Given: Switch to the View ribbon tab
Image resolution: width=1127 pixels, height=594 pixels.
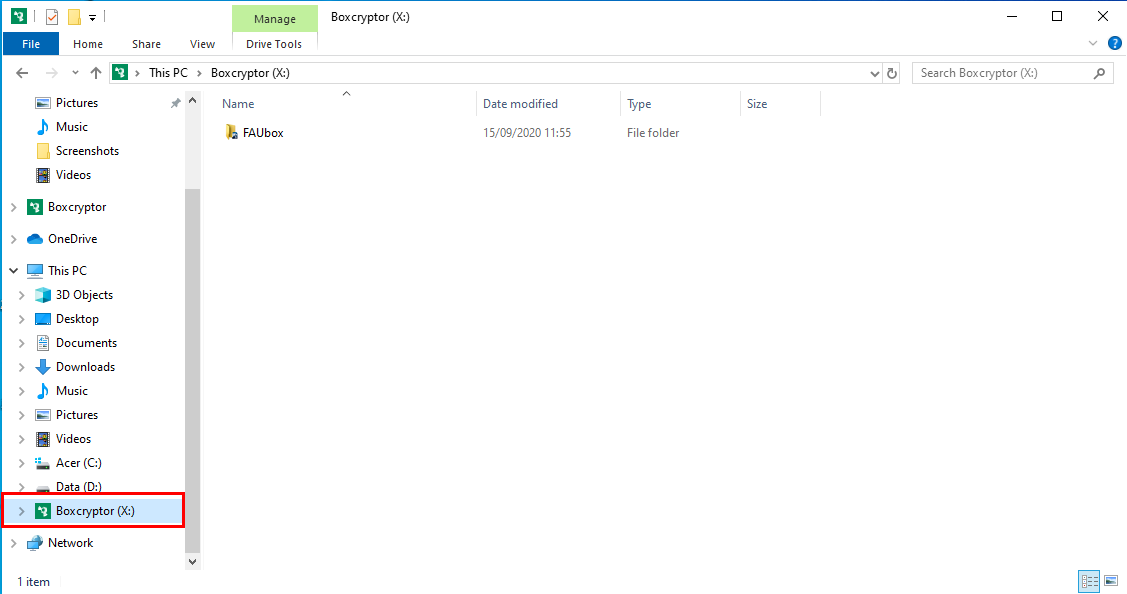Looking at the screenshot, I should (202, 44).
